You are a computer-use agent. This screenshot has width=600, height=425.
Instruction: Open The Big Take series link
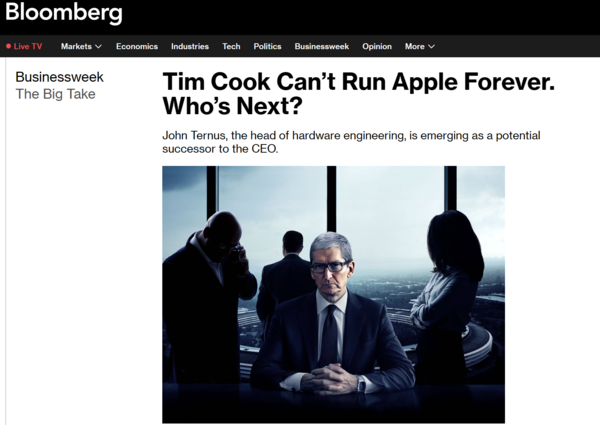coord(55,94)
